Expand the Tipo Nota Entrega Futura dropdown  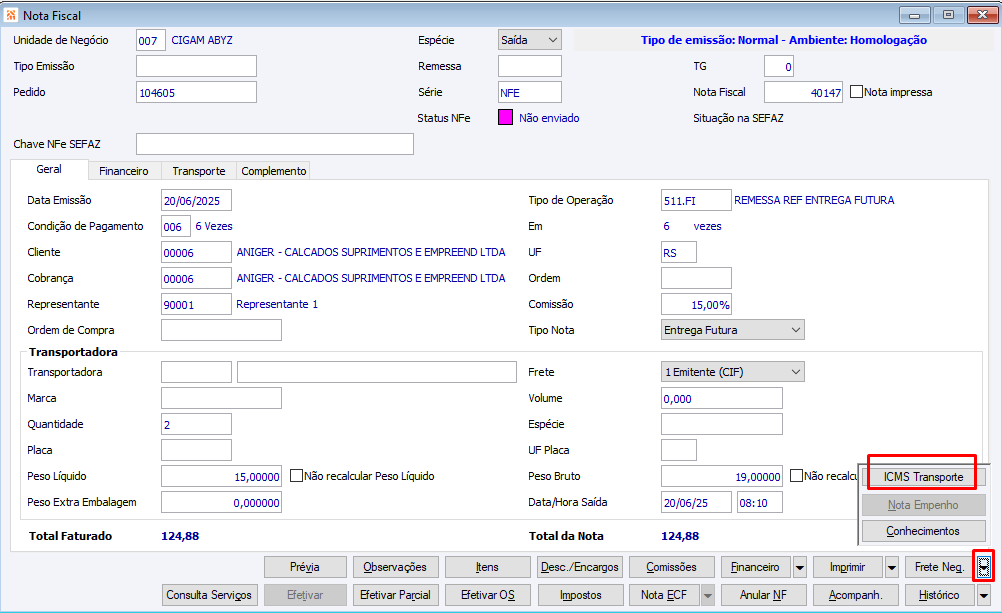pyautogui.click(x=732, y=330)
